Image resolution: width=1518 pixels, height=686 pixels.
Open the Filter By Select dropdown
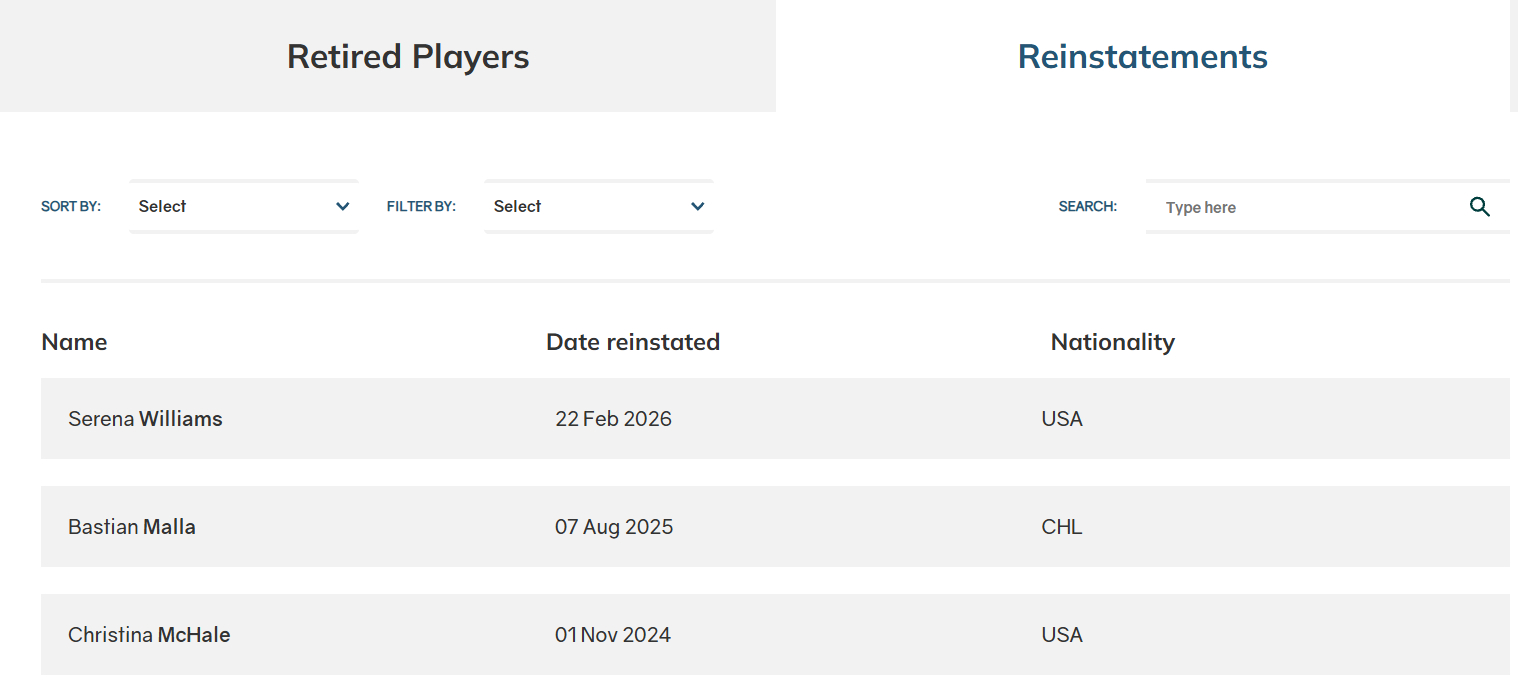click(585, 207)
